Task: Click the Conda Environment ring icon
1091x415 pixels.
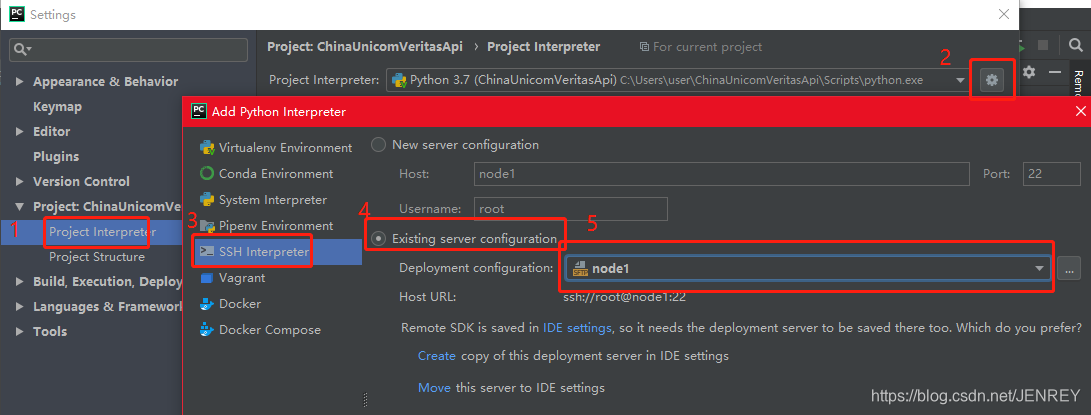Action: (207, 173)
